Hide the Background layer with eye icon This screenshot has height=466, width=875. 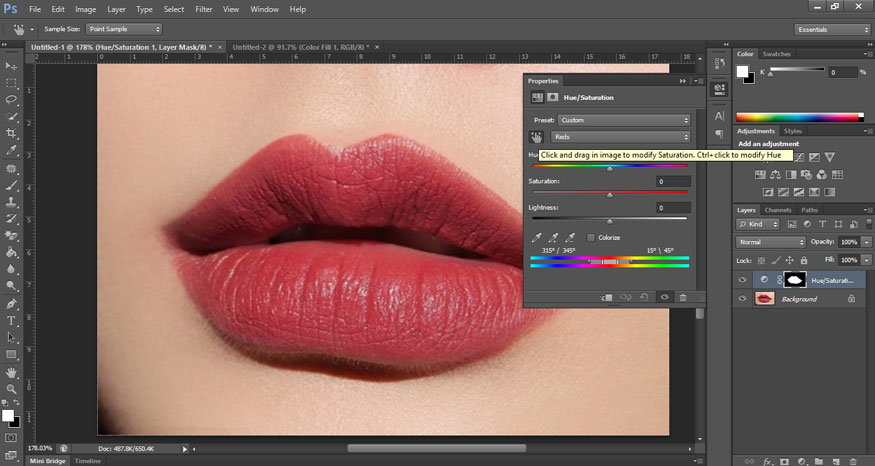coord(742,299)
